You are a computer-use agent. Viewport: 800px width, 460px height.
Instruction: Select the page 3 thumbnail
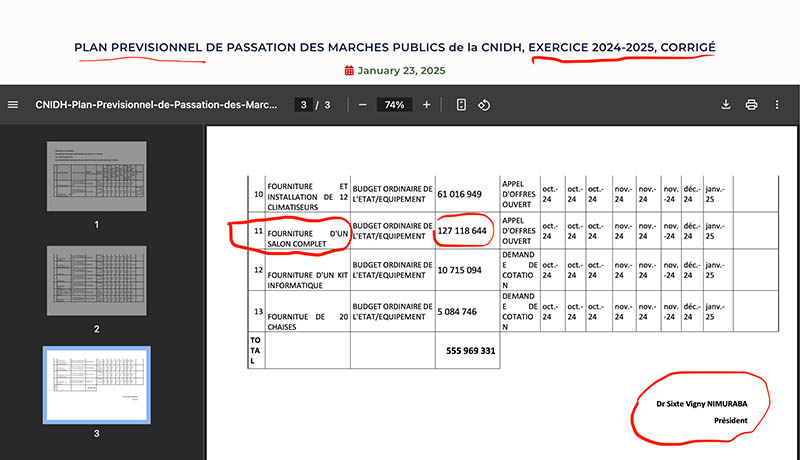click(x=96, y=385)
